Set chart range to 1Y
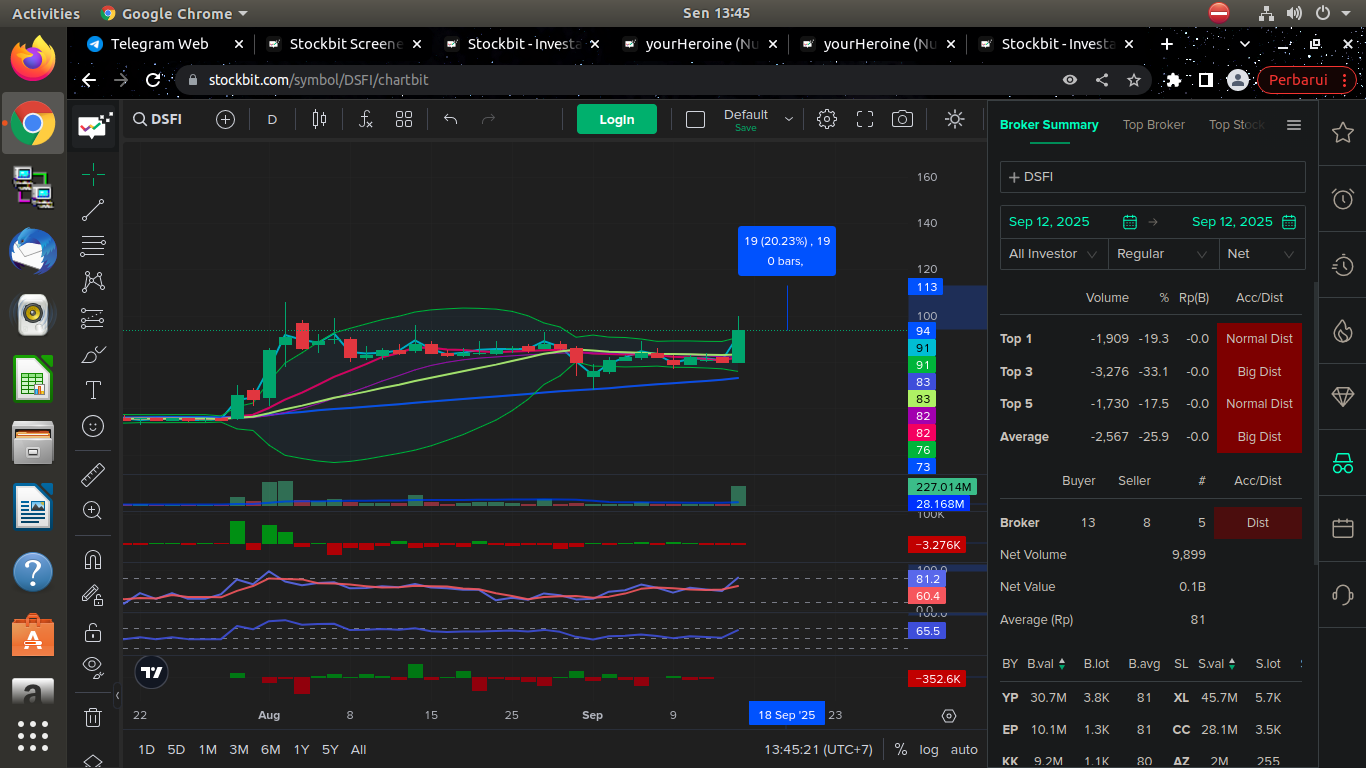1366x768 pixels. [x=301, y=749]
